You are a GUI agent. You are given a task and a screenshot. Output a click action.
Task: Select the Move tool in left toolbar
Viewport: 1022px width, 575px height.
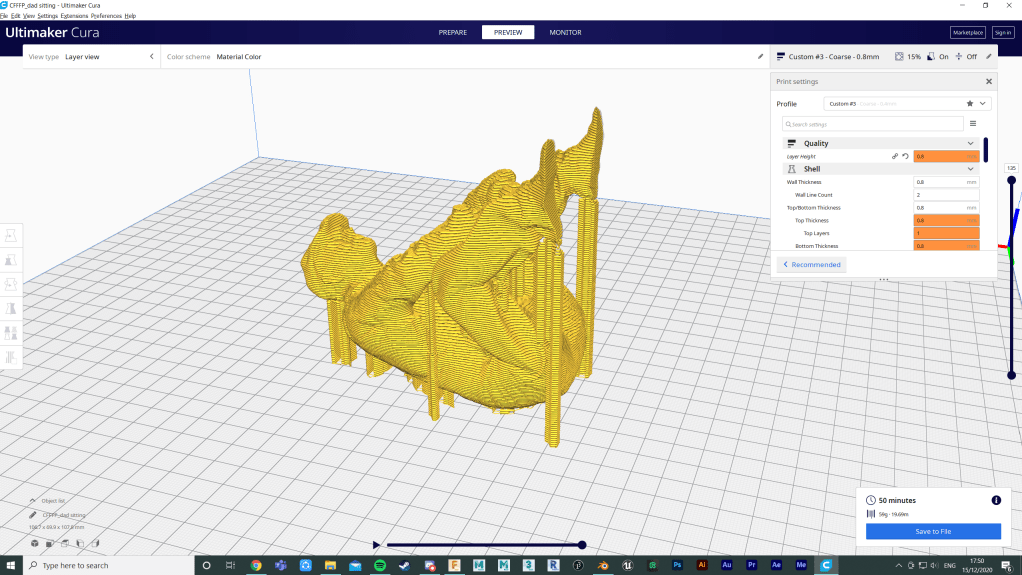11,235
